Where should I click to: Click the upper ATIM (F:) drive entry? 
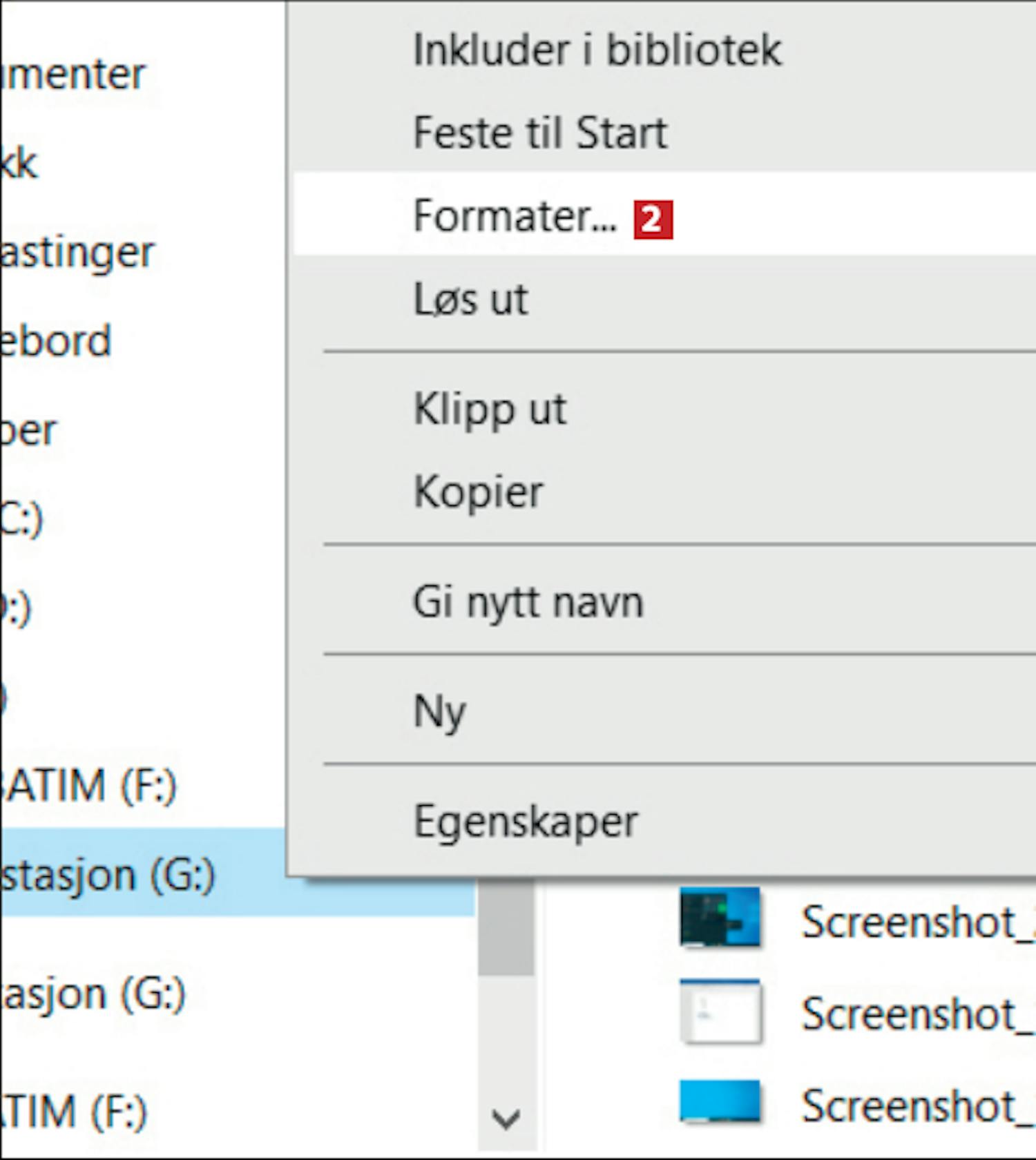[x=88, y=786]
